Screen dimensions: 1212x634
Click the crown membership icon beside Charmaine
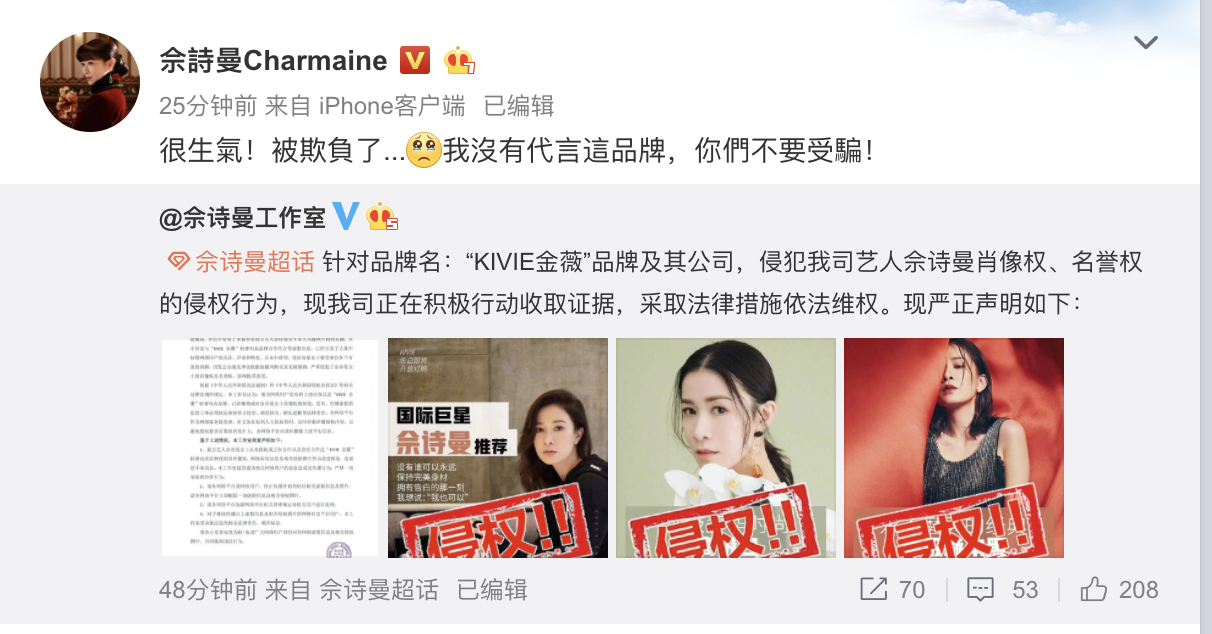(x=459, y=61)
